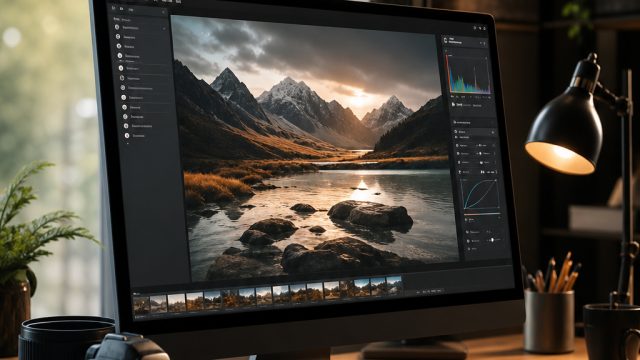640x360 pixels.
Task: Open the dropdown field directly above the adjustment rows
Action: pyautogui.click(x=475, y=132)
